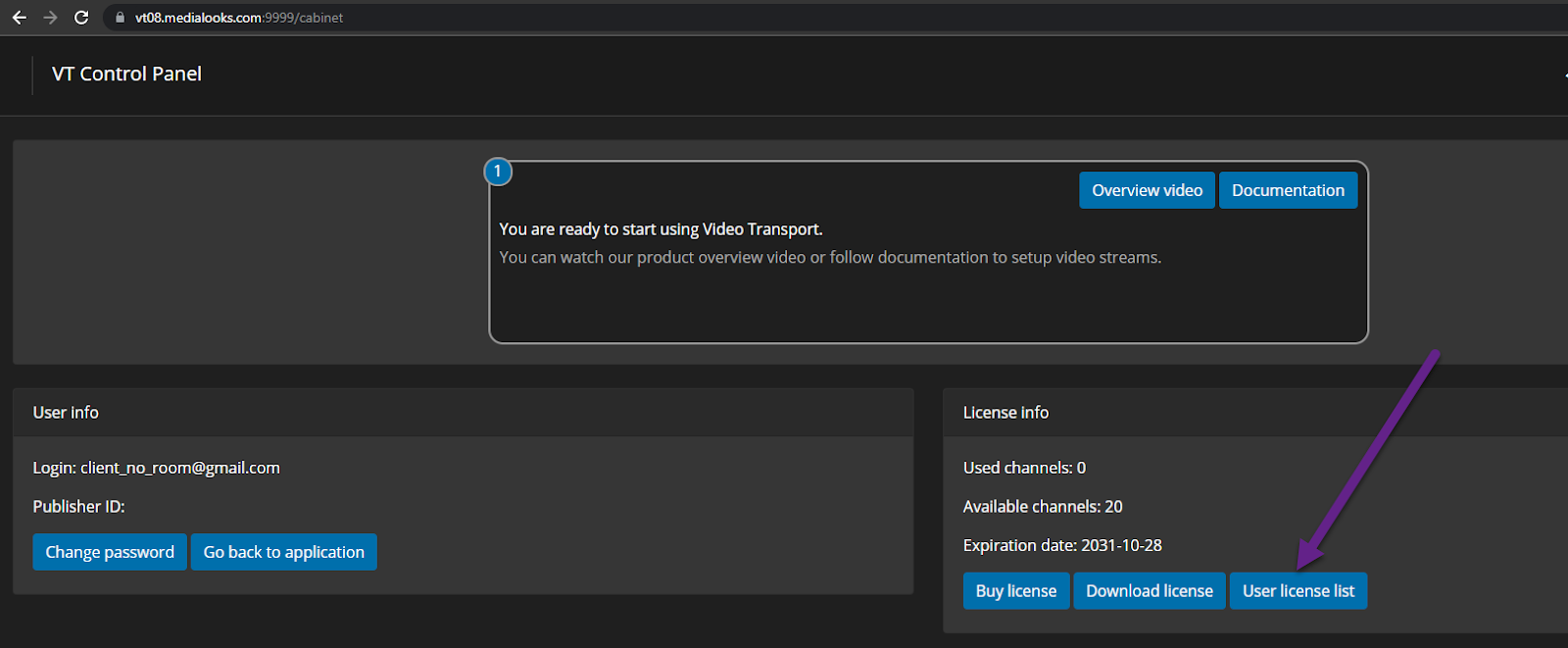This screenshot has width=1568, height=648.
Task: Click the vt08.medialooks.com address bar
Action: pos(239,18)
